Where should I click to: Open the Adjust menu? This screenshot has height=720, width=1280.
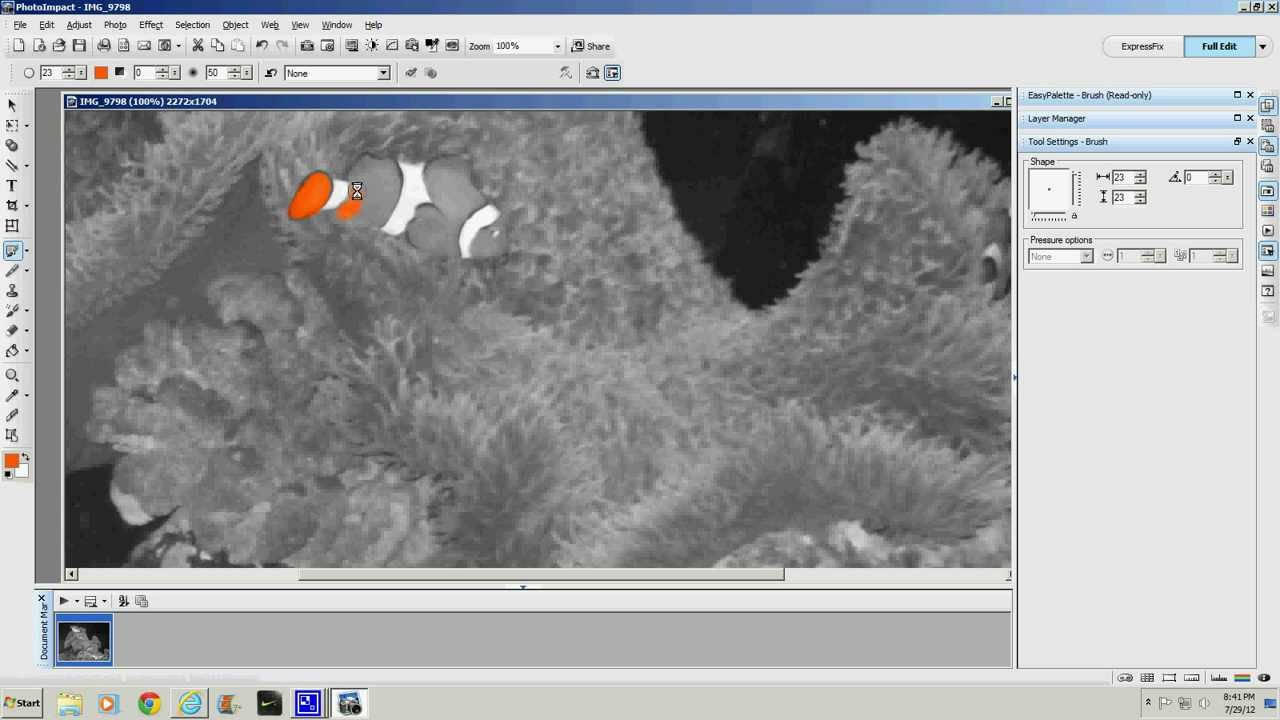[79, 25]
